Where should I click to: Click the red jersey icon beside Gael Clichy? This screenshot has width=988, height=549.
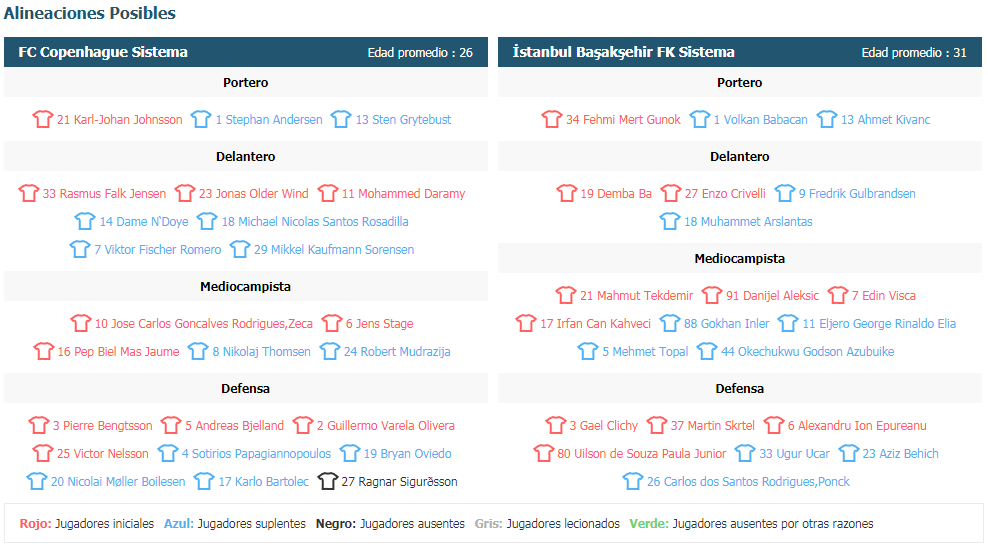556,425
